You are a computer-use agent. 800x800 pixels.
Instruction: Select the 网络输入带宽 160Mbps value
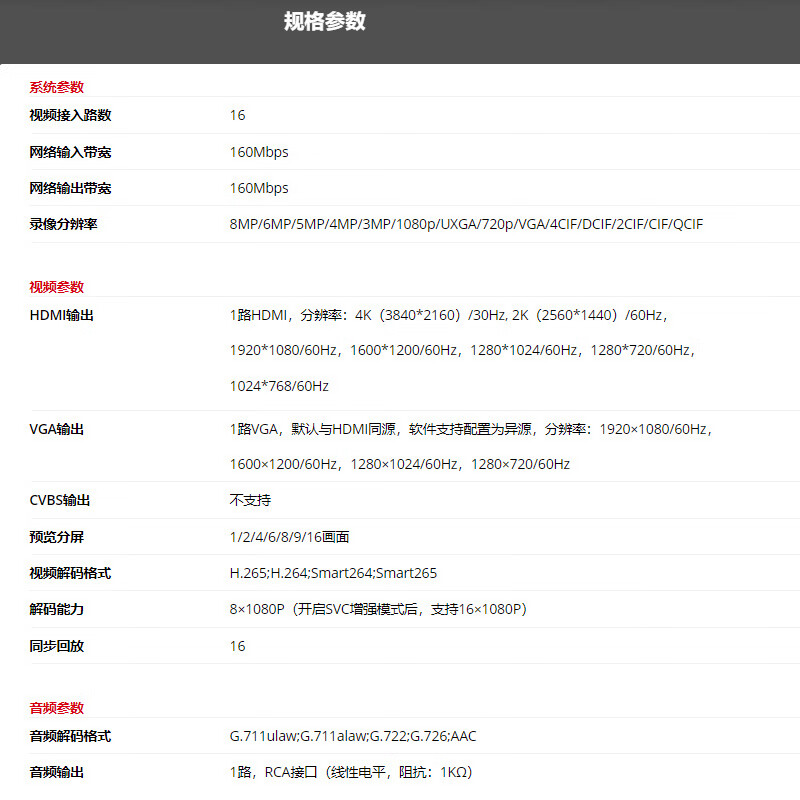[x=259, y=152]
